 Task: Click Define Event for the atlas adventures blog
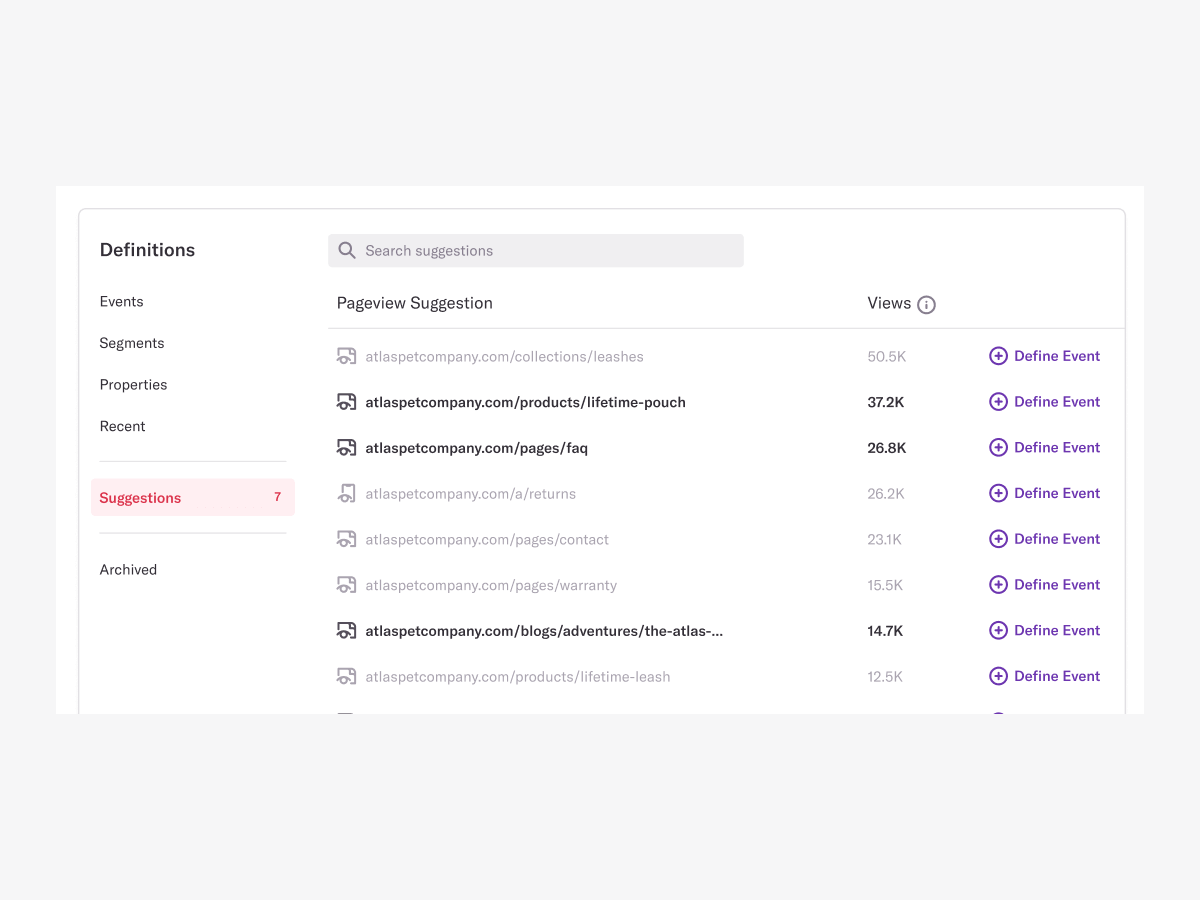pos(1056,630)
